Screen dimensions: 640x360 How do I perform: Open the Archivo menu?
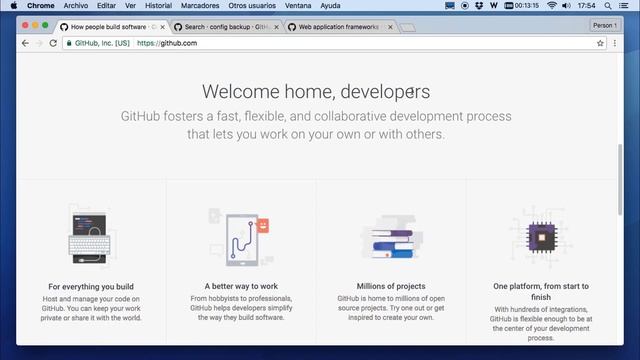click(x=76, y=6)
